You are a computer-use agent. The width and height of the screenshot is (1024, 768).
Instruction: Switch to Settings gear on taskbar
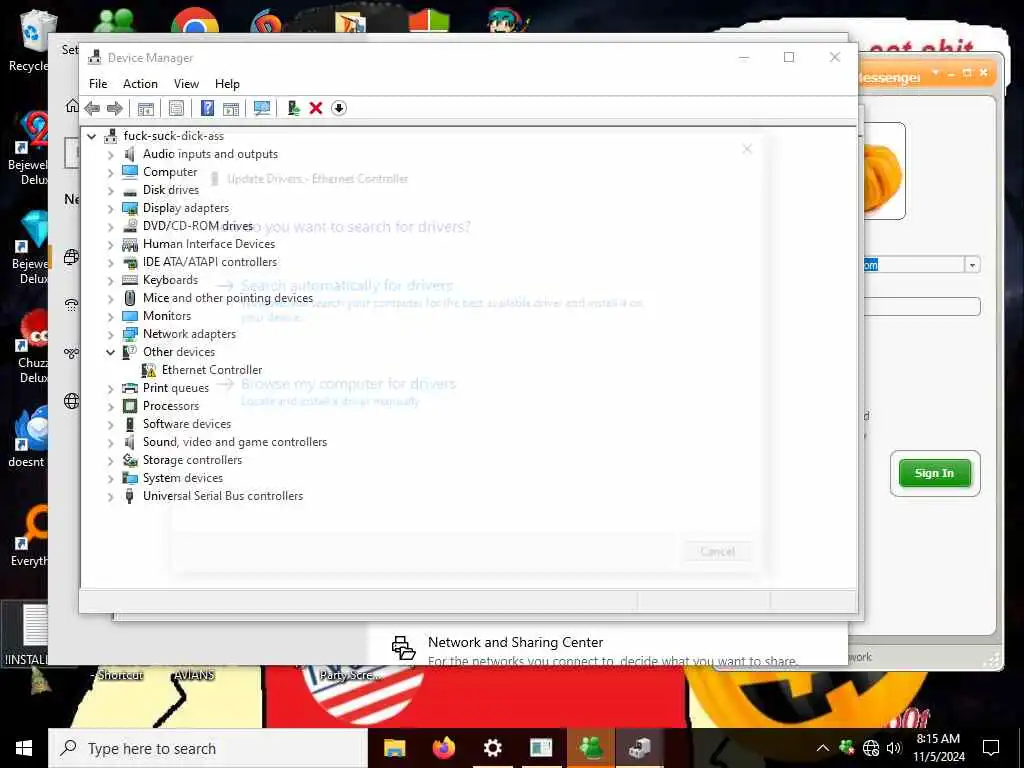tap(492, 748)
